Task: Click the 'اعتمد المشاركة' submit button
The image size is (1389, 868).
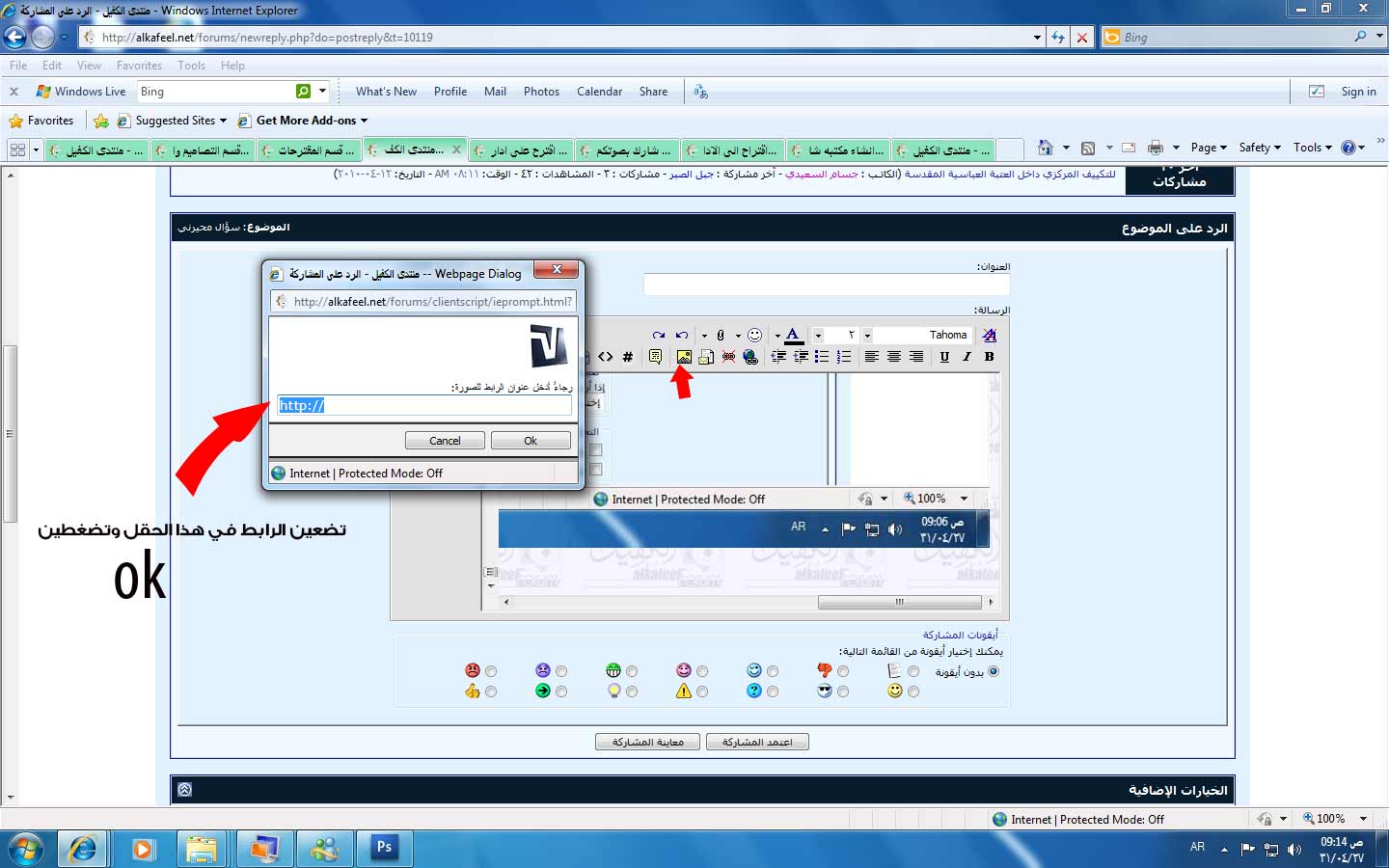Action: click(757, 742)
